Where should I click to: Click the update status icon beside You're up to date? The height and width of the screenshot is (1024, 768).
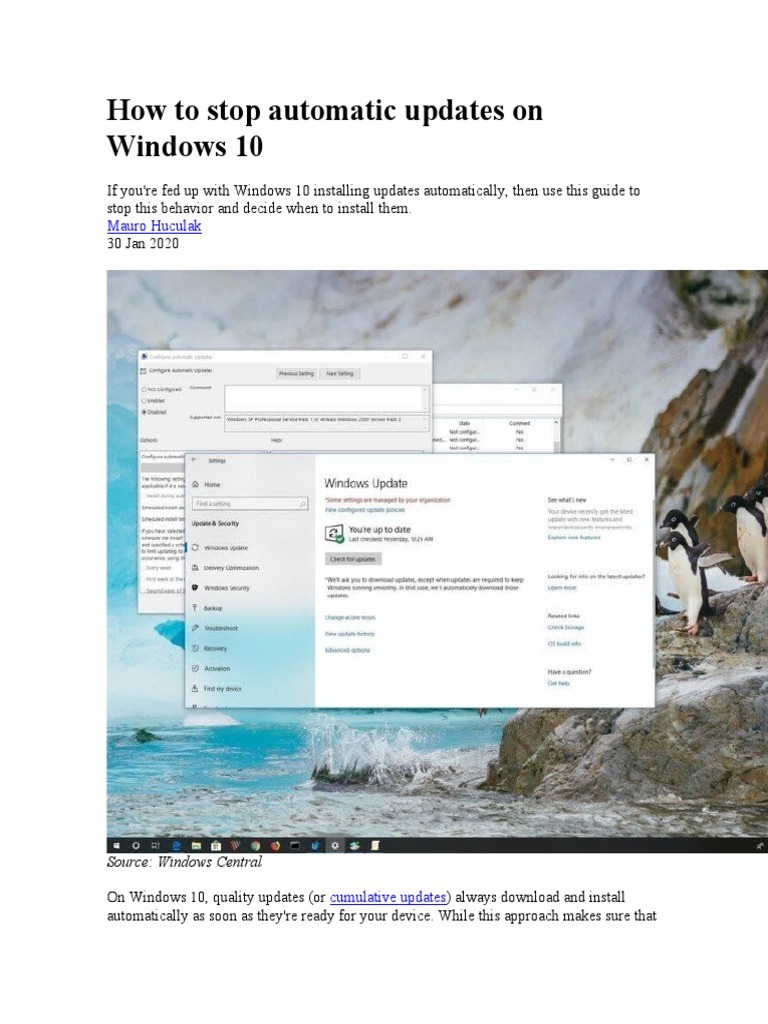click(x=334, y=534)
